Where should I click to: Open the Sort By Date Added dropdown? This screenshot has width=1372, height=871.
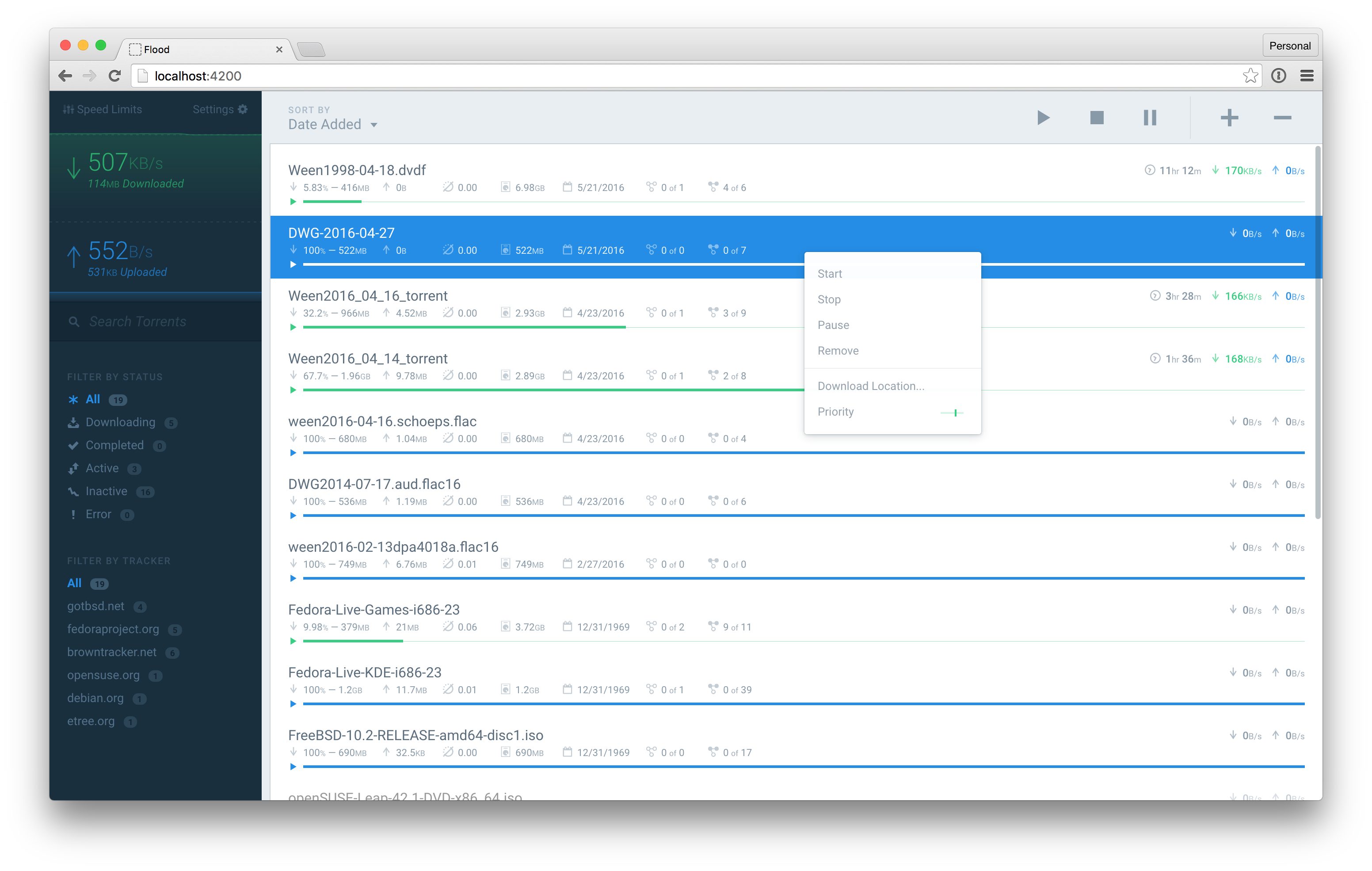(333, 124)
